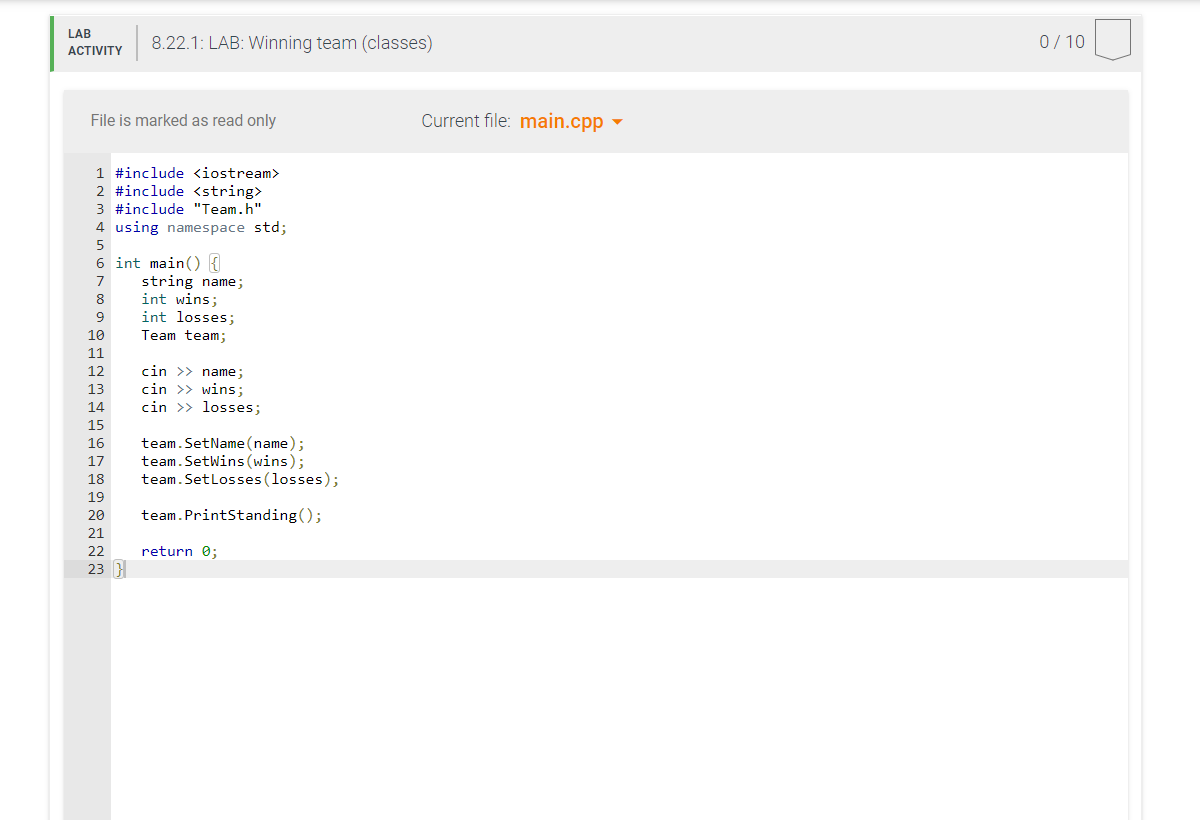The height and width of the screenshot is (820, 1200).
Task: Click the closing brace on line 23
Action: 119,569
